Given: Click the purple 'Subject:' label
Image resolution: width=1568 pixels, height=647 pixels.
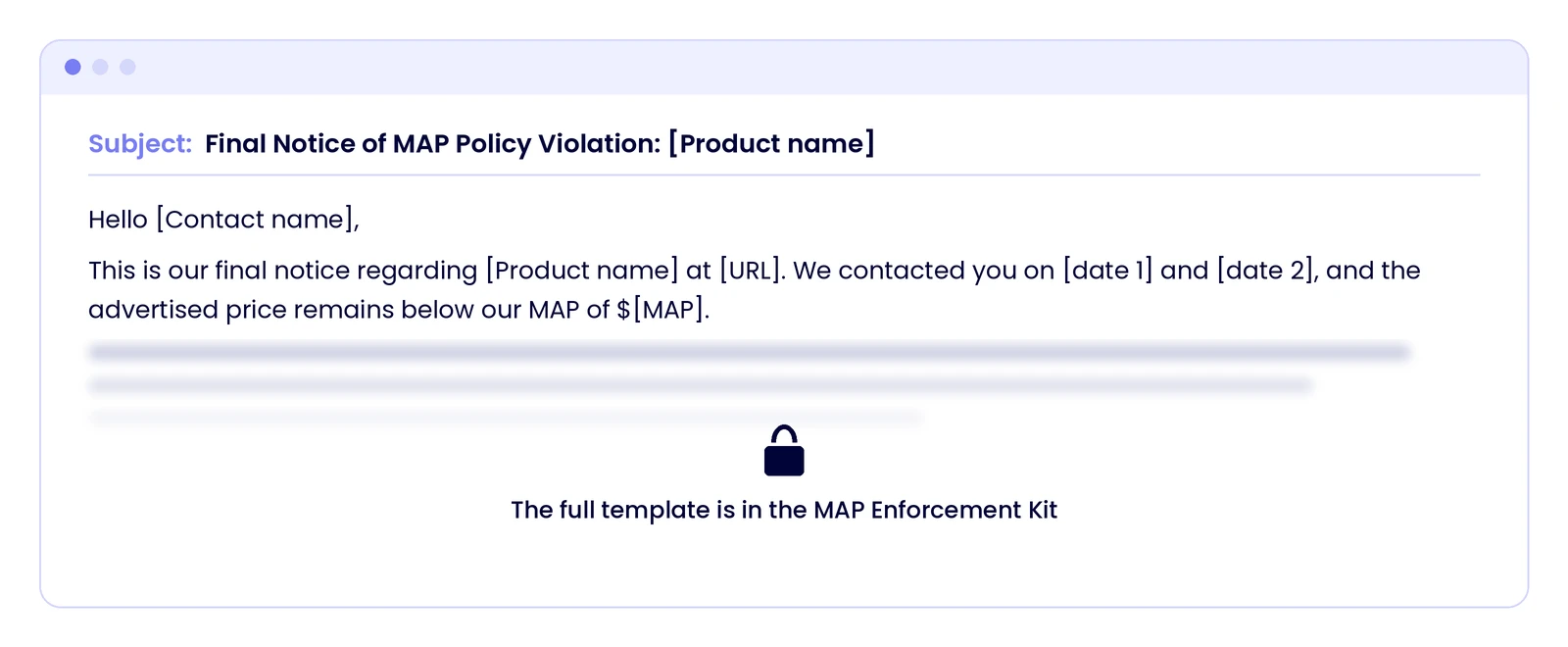Looking at the screenshot, I should 140,144.
